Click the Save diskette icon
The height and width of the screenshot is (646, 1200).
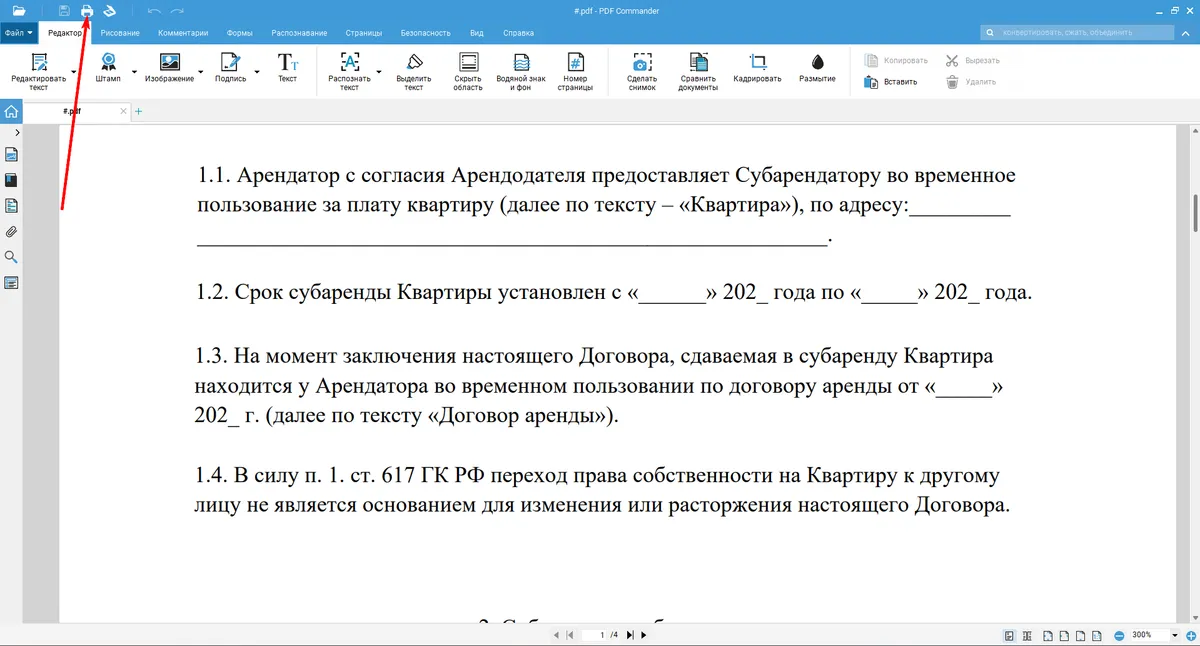pos(64,11)
